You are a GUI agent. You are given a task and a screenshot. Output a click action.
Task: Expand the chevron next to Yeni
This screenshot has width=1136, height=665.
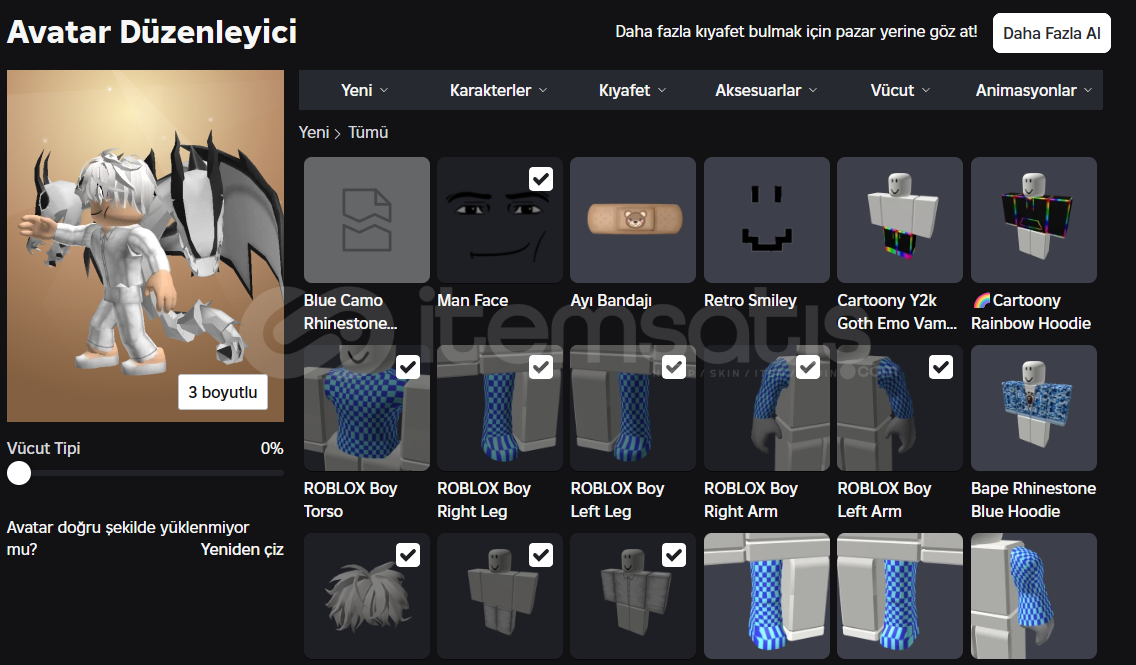coord(384,91)
